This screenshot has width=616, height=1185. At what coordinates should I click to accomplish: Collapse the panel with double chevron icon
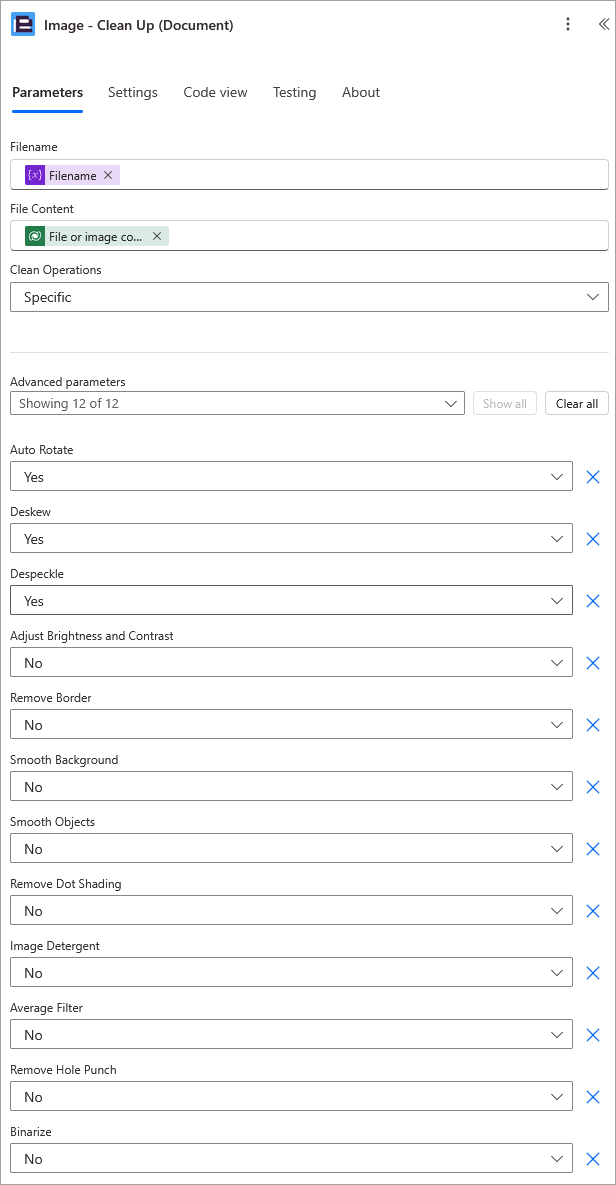tap(603, 24)
